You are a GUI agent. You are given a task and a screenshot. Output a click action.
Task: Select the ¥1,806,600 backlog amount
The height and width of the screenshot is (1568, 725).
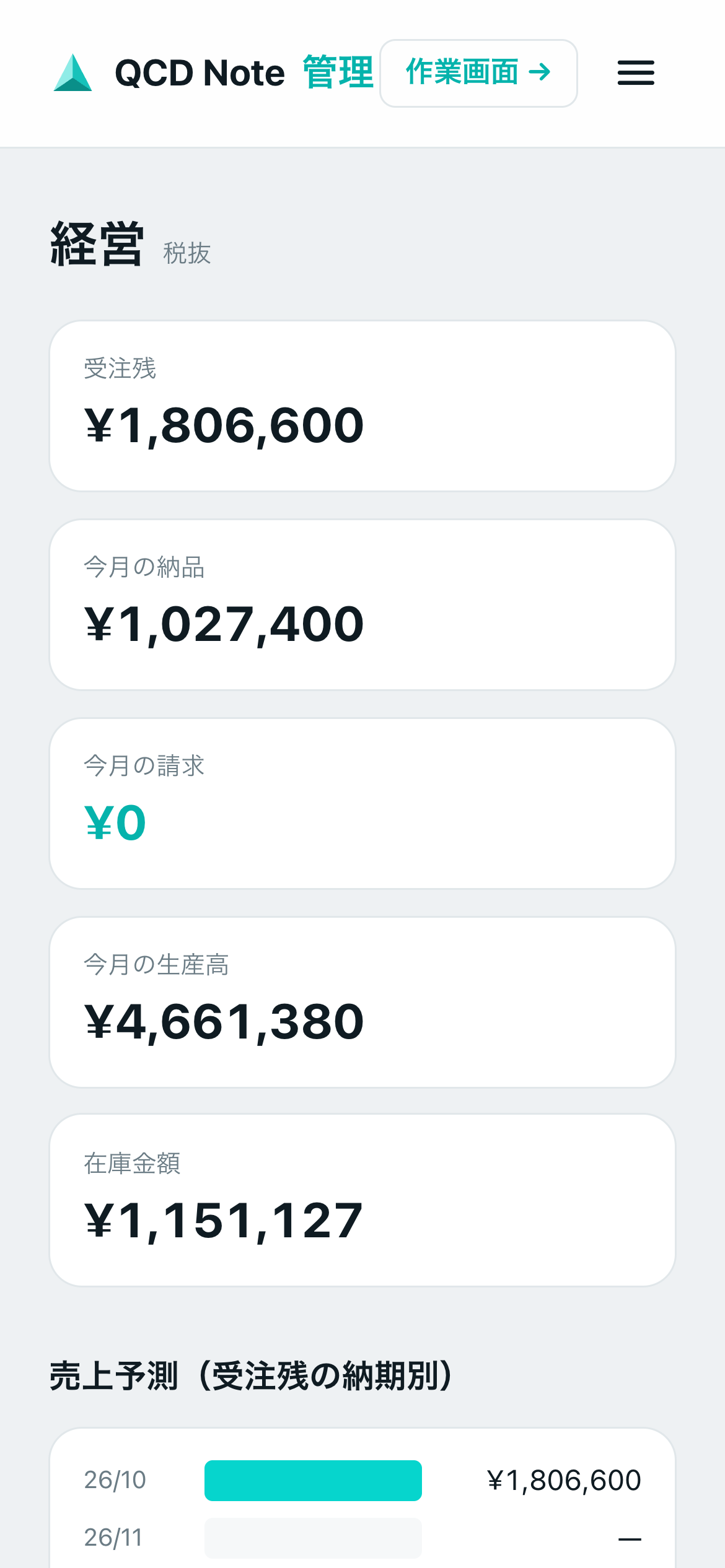pos(224,426)
